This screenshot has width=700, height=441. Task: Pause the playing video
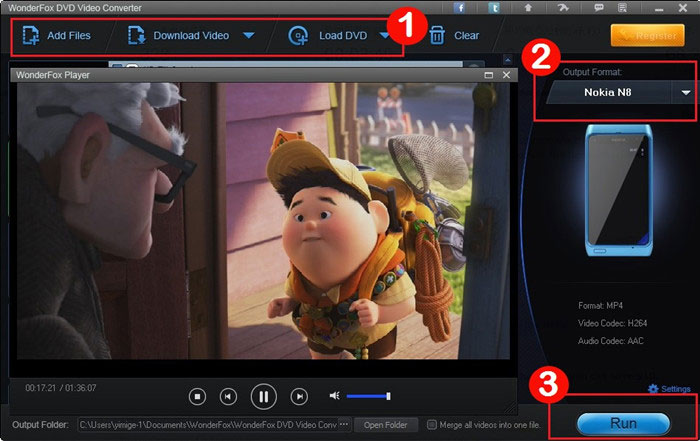tap(263, 396)
